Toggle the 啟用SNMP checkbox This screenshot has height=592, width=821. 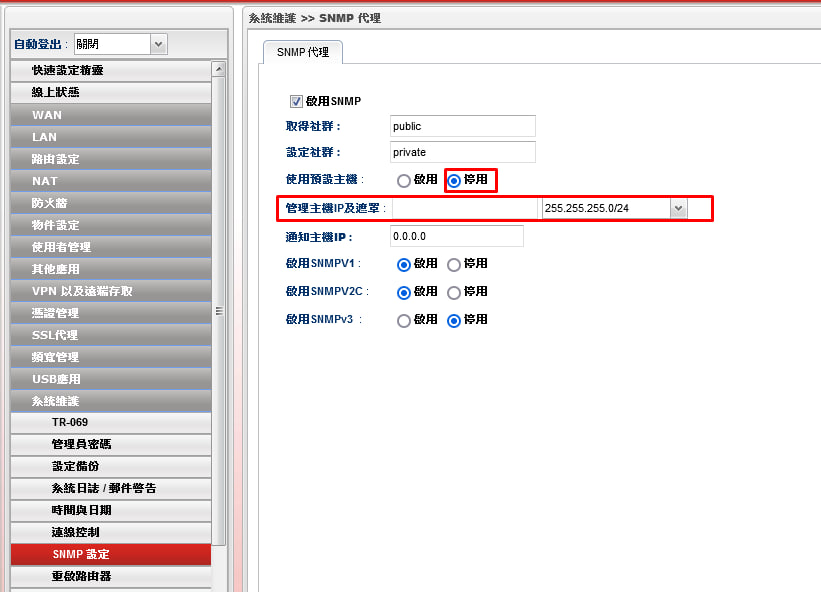point(296,101)
